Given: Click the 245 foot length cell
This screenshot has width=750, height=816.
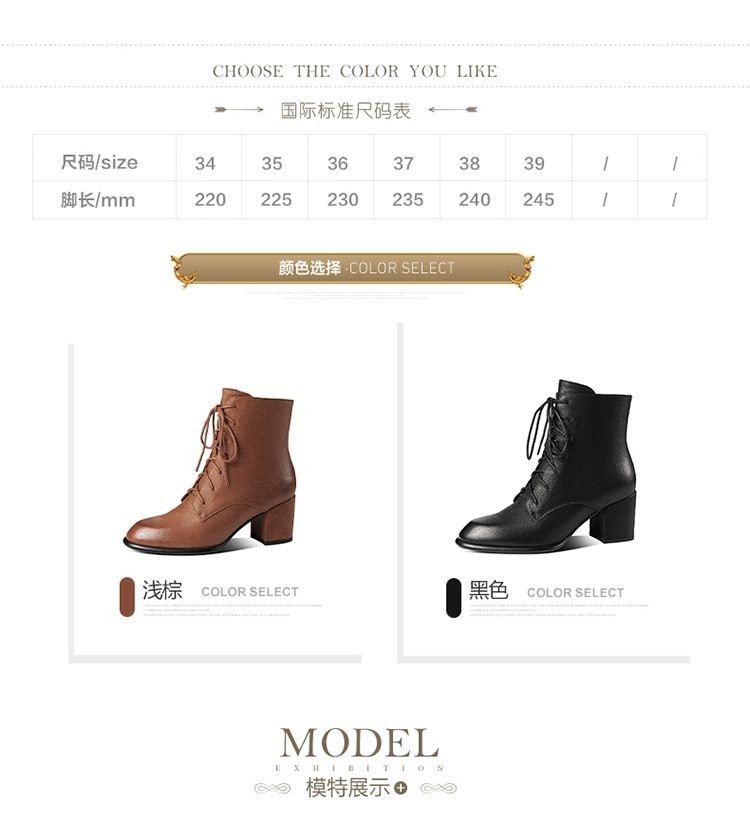Looking at the screenshot, I should point(539,199).
